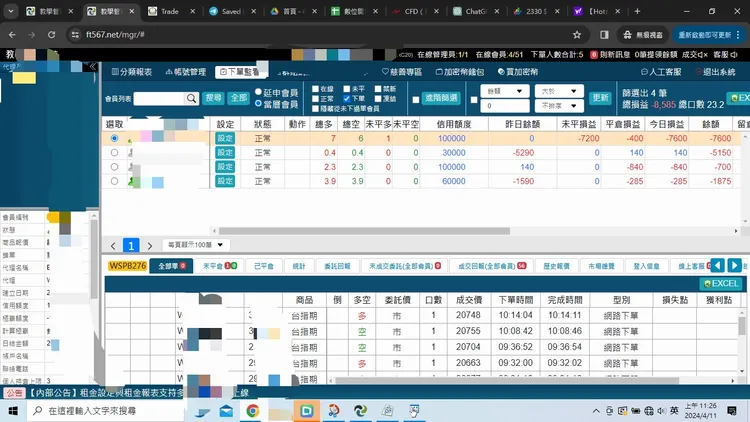
Task: Open the 委託回報 tab
Action: [337, 266]
